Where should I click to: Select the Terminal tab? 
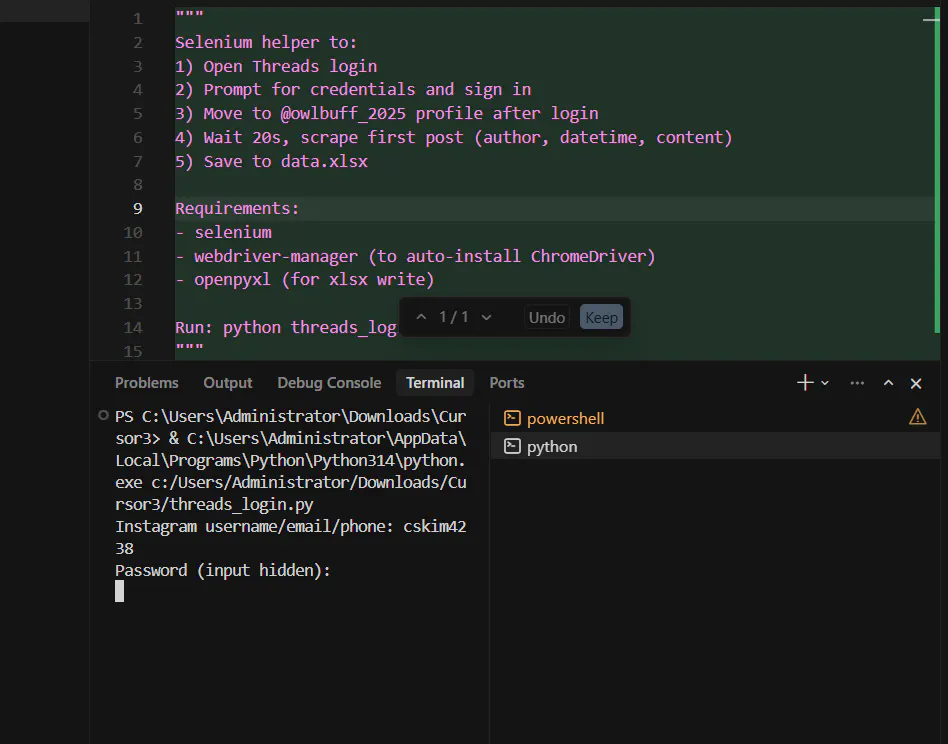[x=435, y=383]
